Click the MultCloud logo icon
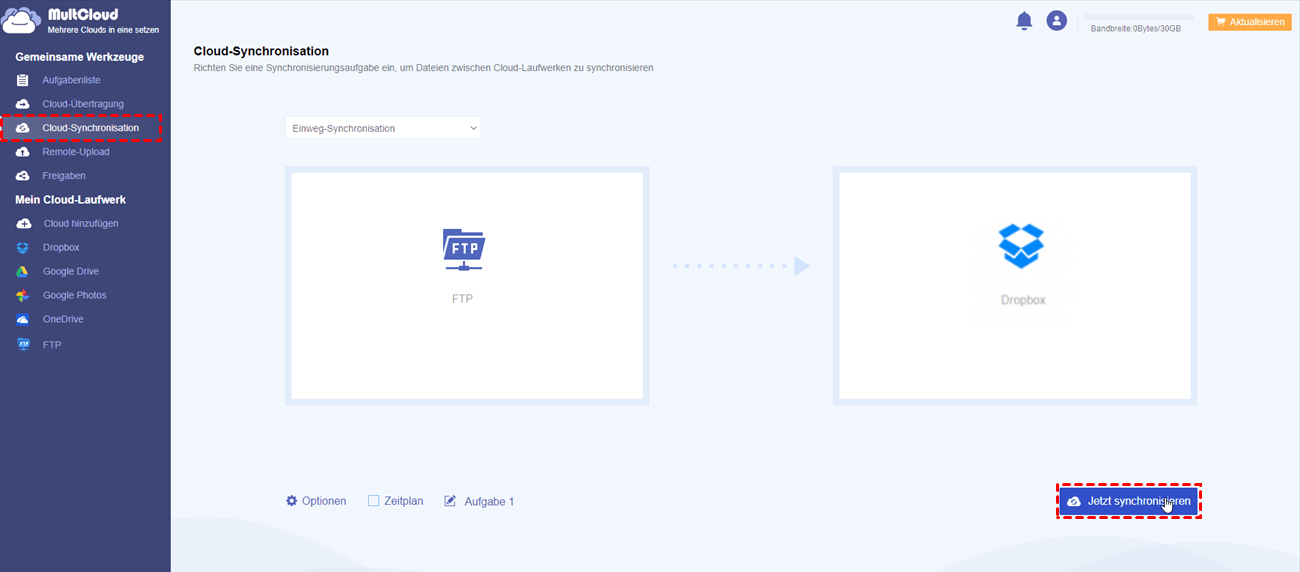The image size is (1300, 572). point(22,21)
